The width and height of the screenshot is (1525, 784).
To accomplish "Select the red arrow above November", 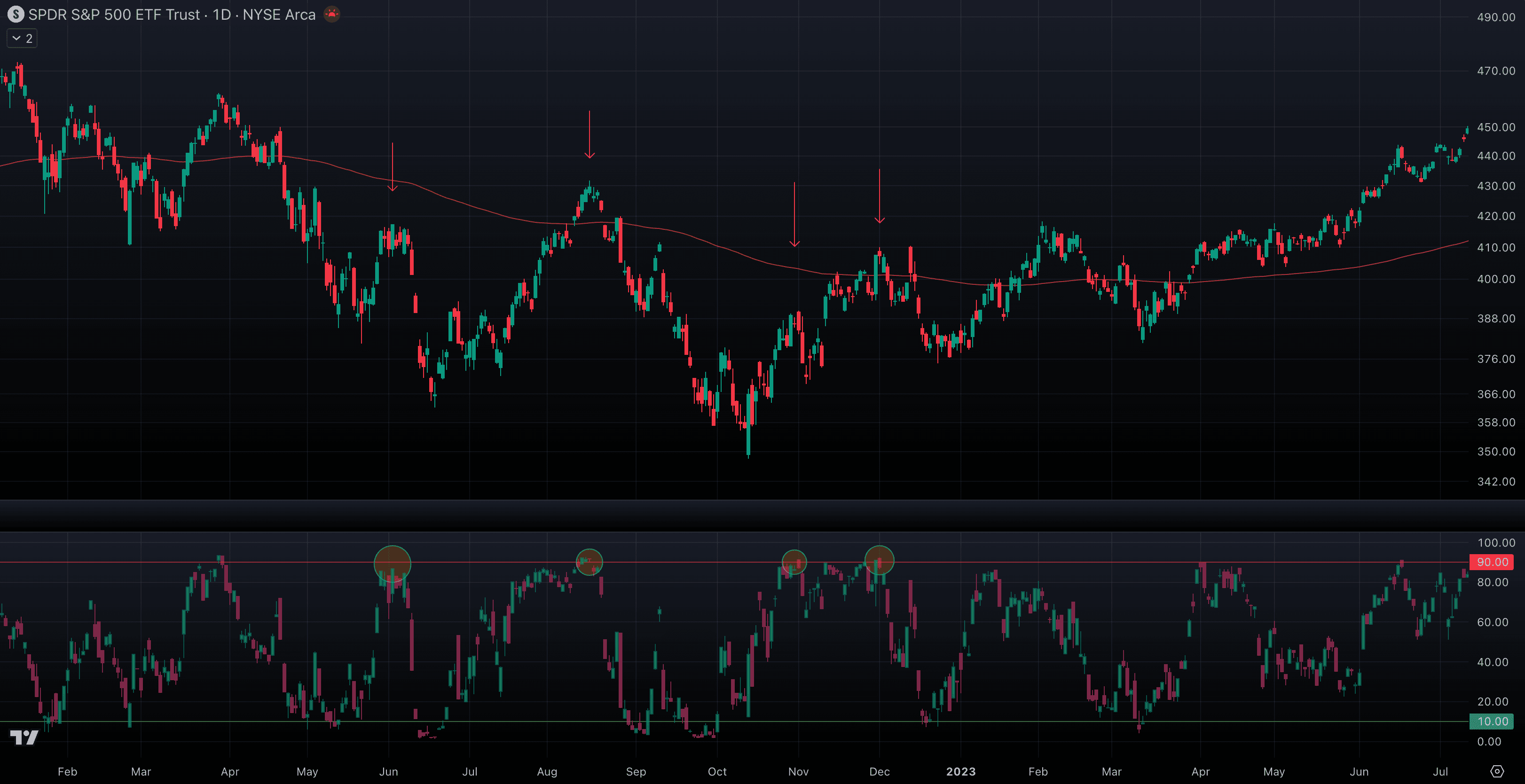I will tap(794, 213).
